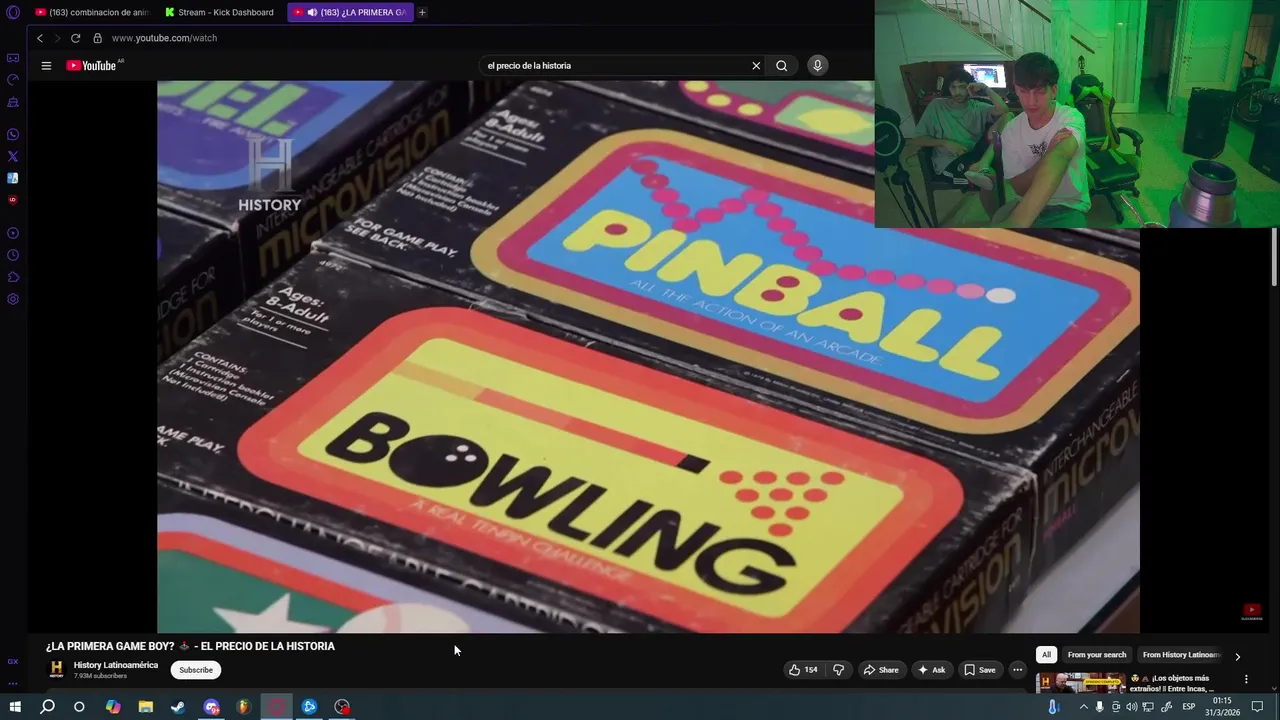Open sidebar setup three-dots menu

pyautogui.click(x=13, y=683)
